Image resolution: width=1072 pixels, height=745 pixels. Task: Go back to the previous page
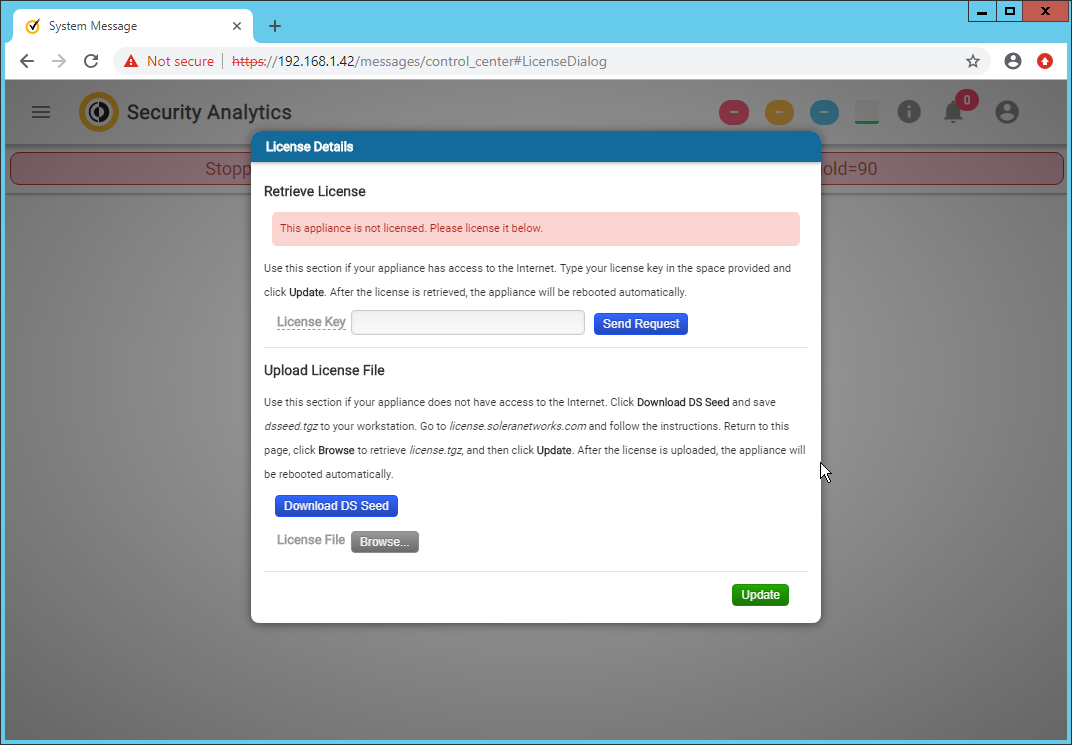pos(27,61)
